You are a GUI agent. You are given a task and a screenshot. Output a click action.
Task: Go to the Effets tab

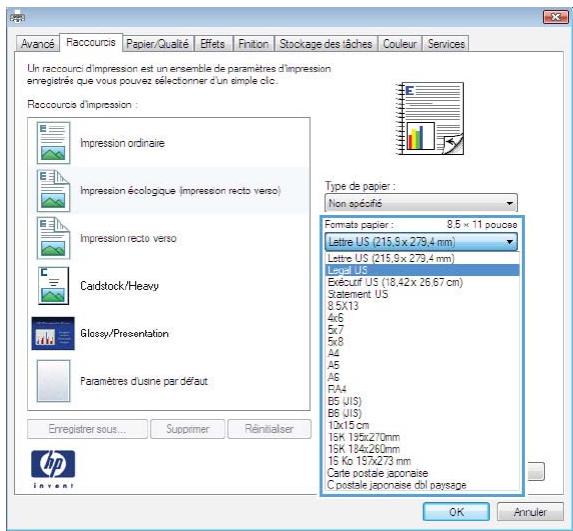click(212, 44)
